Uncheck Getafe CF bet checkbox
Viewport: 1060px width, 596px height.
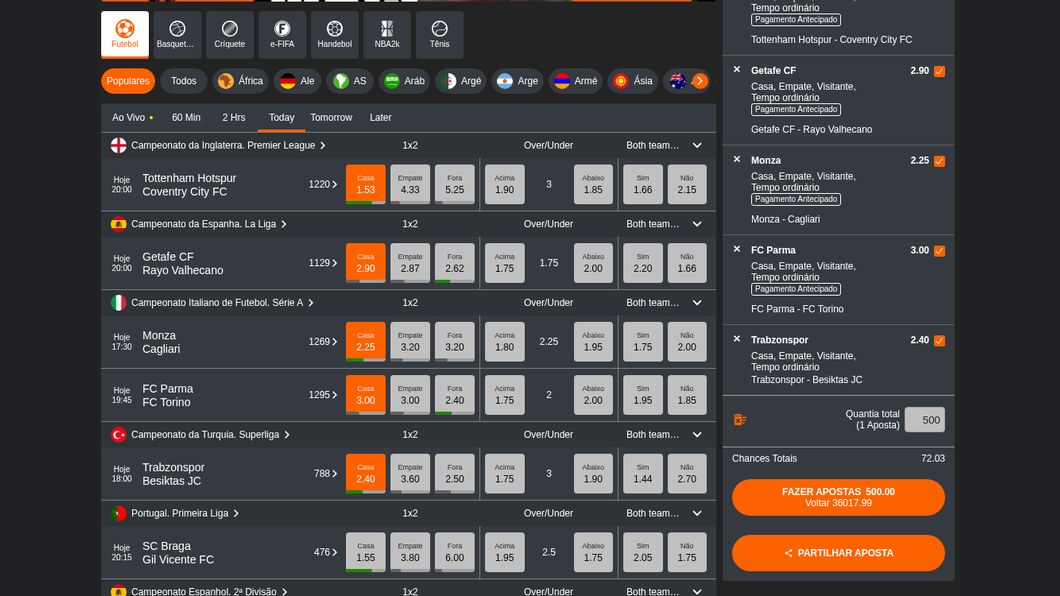(x=940, y=71)
